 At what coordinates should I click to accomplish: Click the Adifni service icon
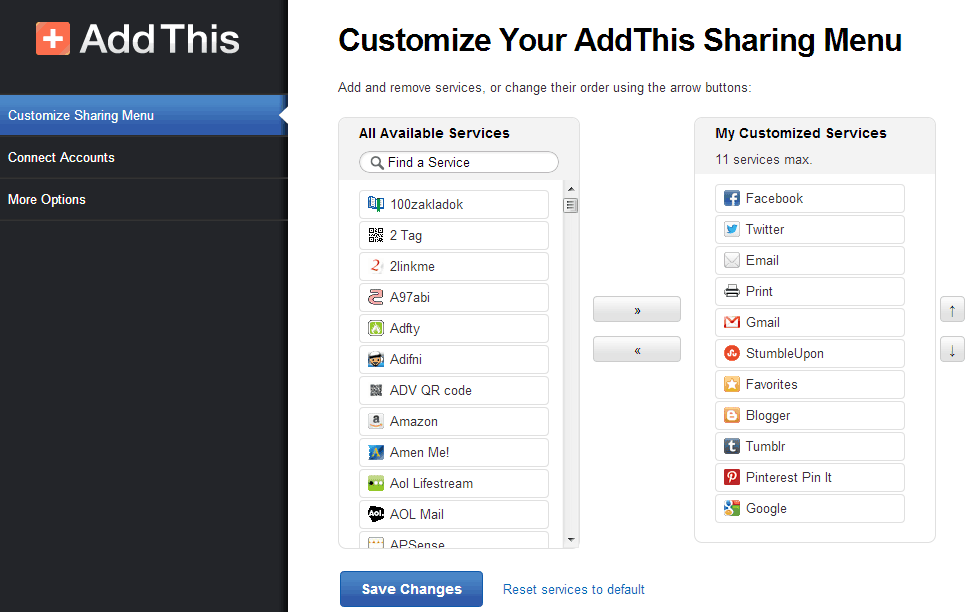click(x=375, y=359)
